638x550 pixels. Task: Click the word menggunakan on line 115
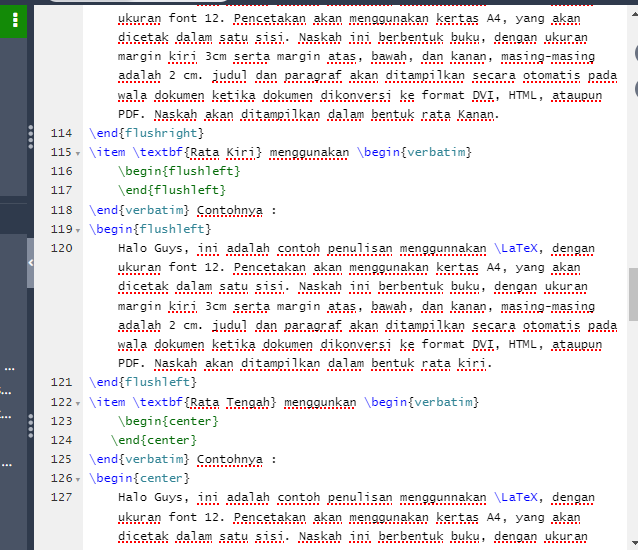pyautogui.click(x=309, y=152)
